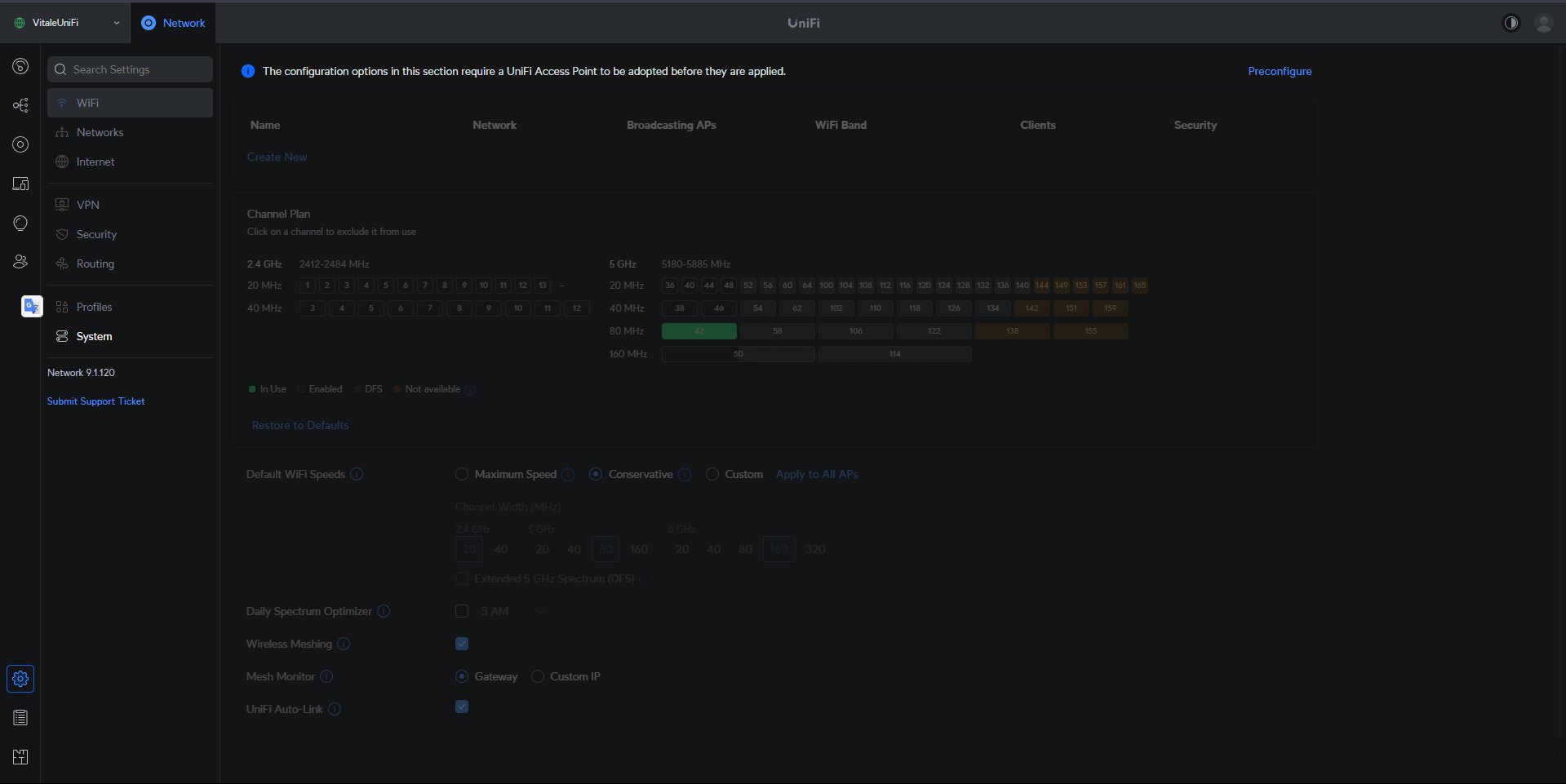Open the Settings gear icon
Viewport: 1566px width, 784px height.
tap(20, 679)
